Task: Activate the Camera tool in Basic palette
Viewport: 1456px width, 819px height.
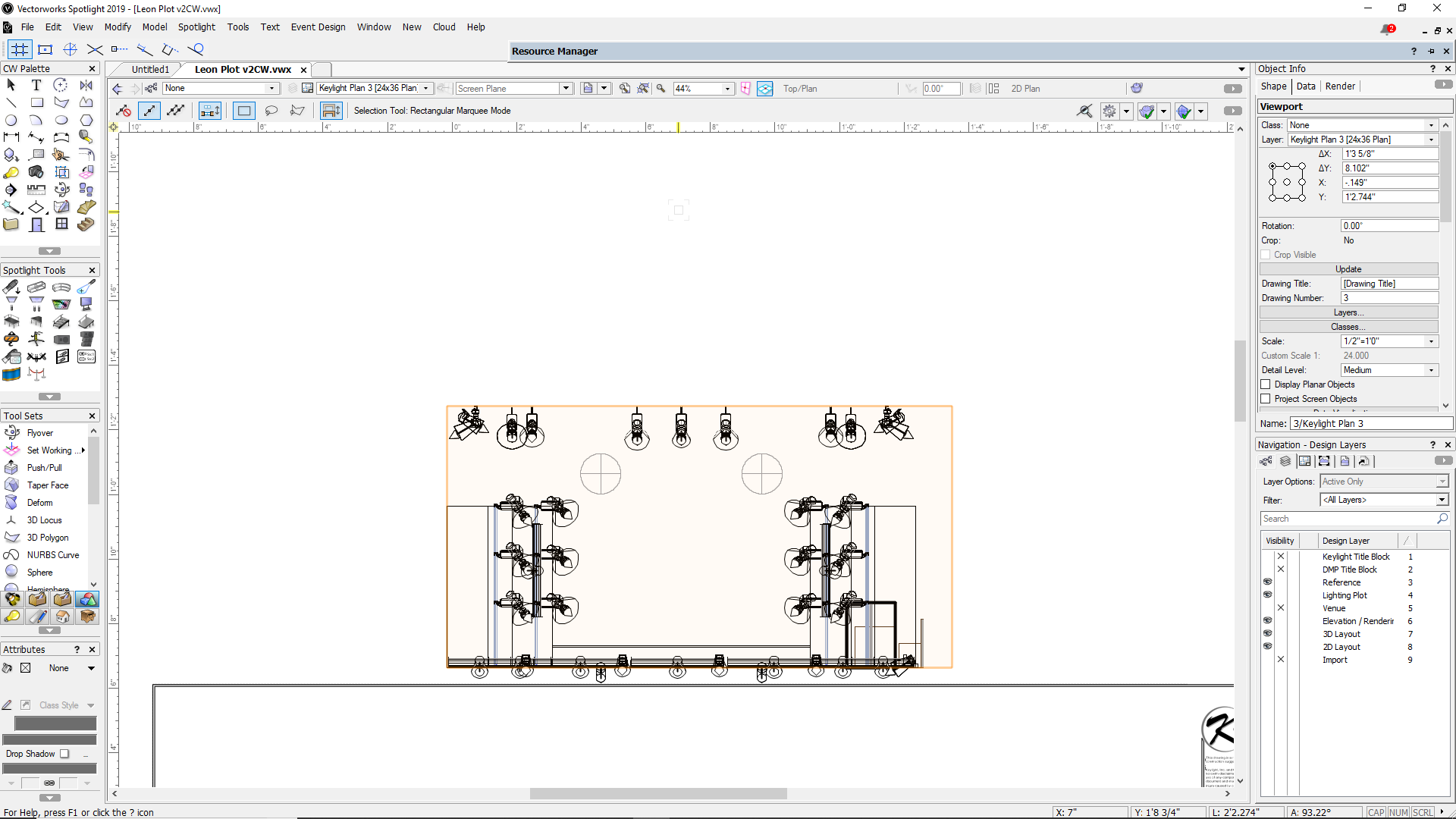Action: click(36, 172)
